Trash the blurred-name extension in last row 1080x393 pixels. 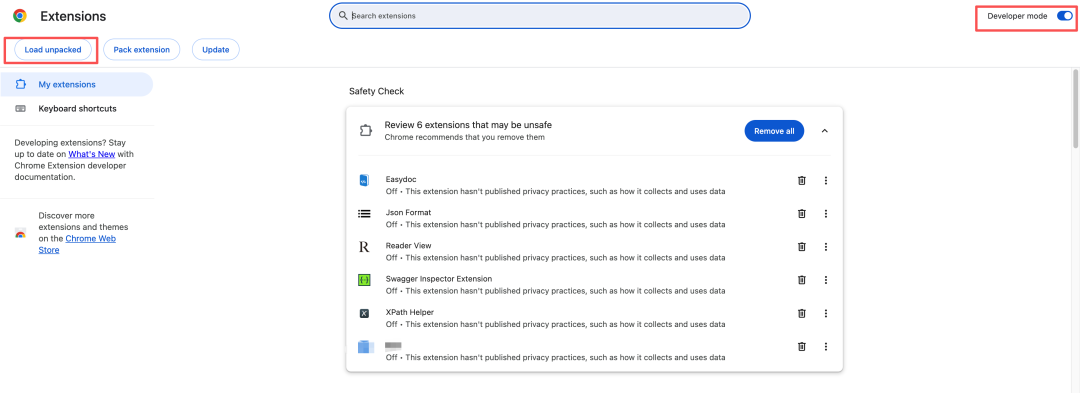click(802, 346)
